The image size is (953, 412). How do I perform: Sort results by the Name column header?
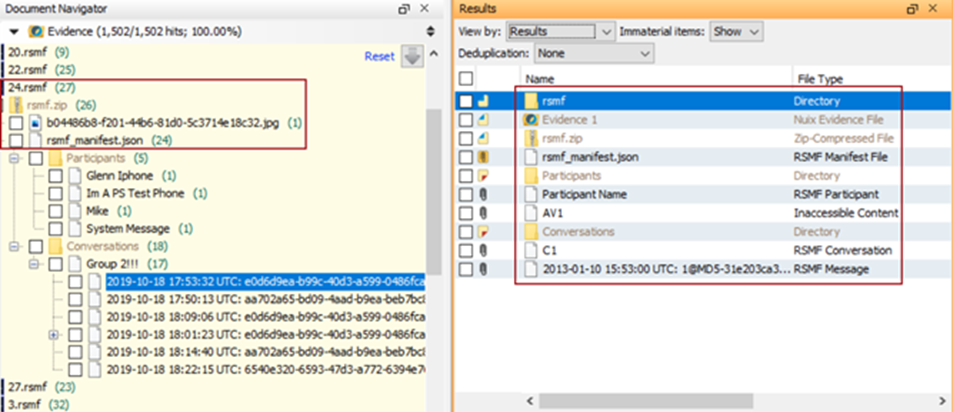pos(540,78)
